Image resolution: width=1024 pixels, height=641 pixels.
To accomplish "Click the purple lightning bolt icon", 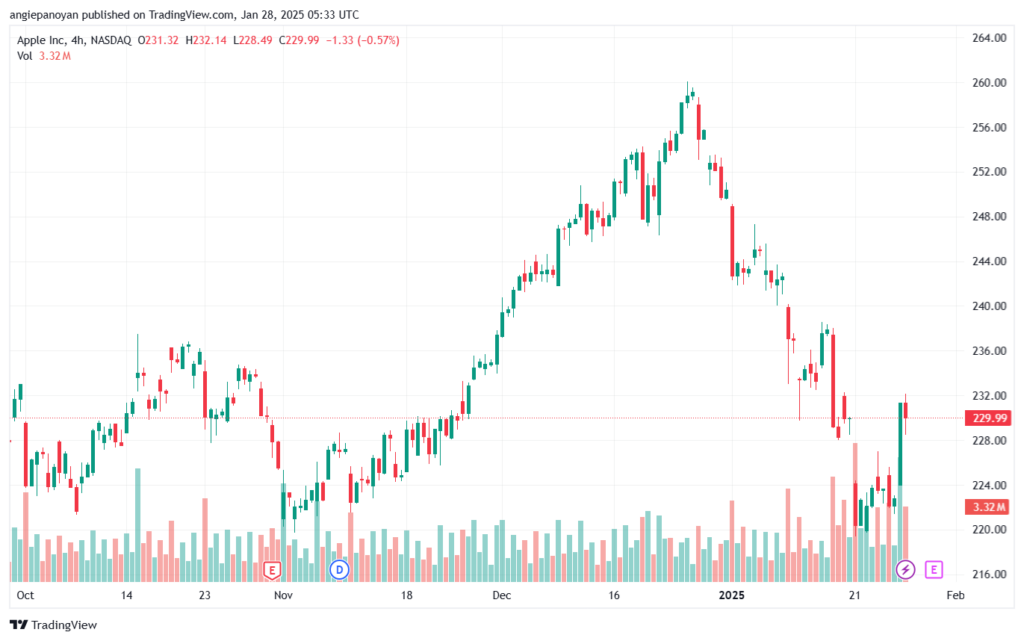I will 905,570.
